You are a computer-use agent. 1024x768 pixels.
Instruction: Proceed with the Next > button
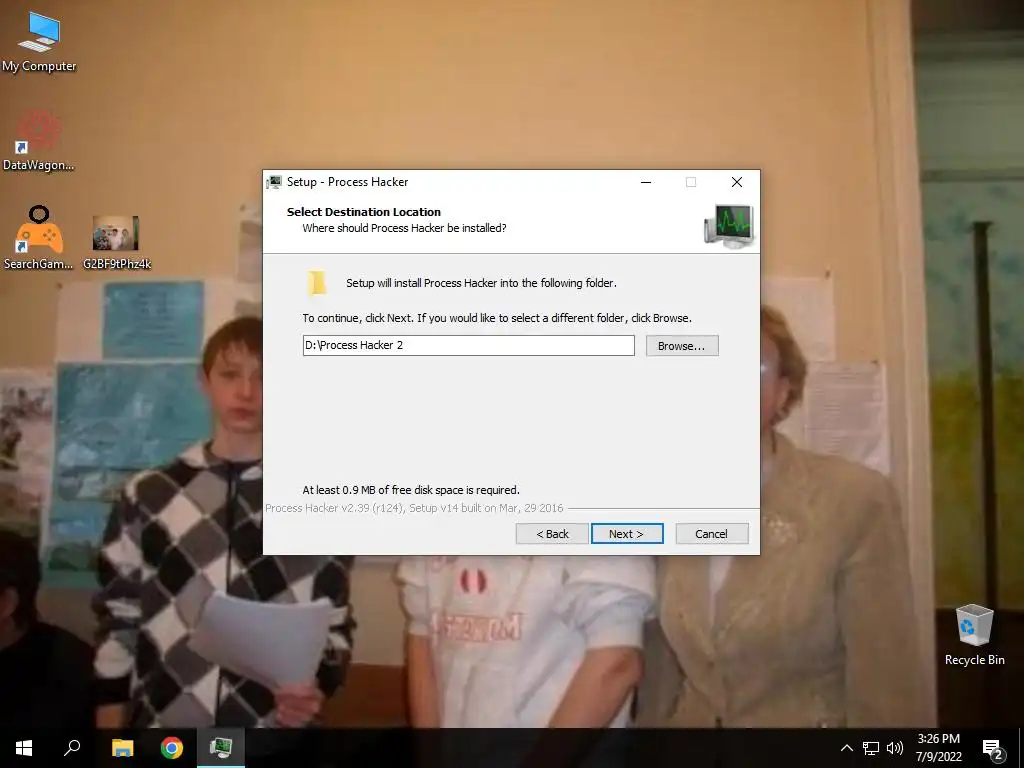tap(627, 534)
